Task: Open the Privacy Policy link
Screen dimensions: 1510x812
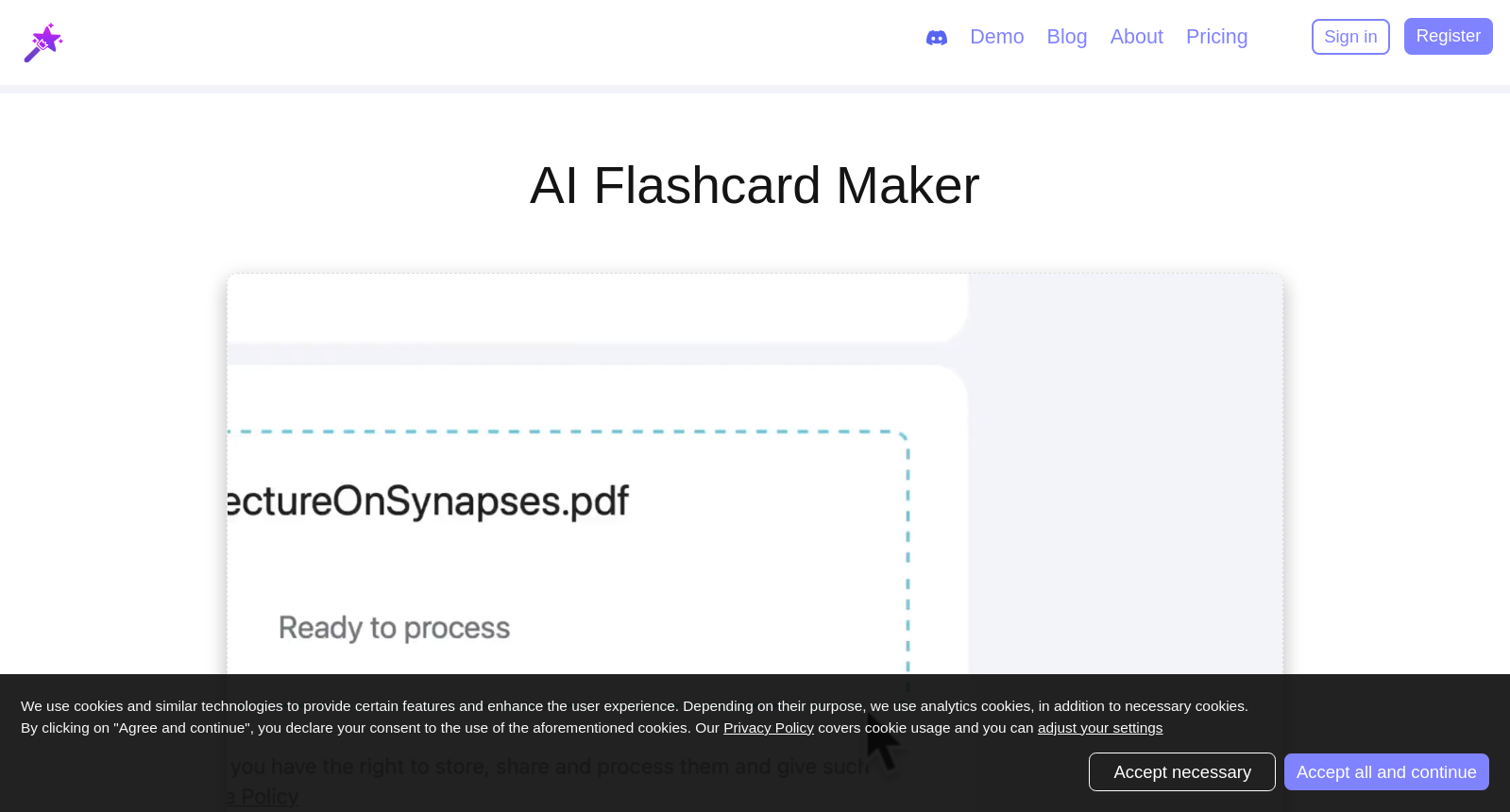Action: 768,727
